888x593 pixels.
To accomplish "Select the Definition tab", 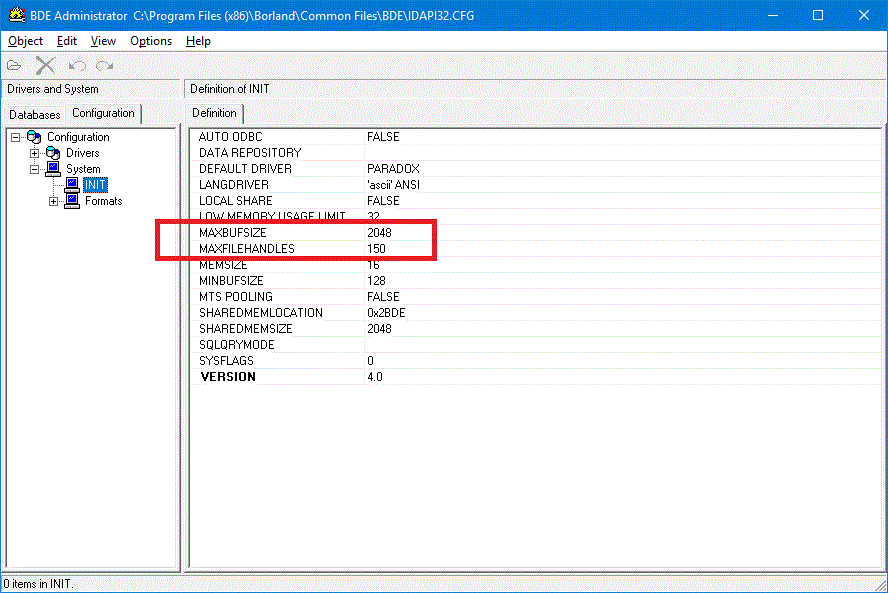I will [x=214, y=114].
